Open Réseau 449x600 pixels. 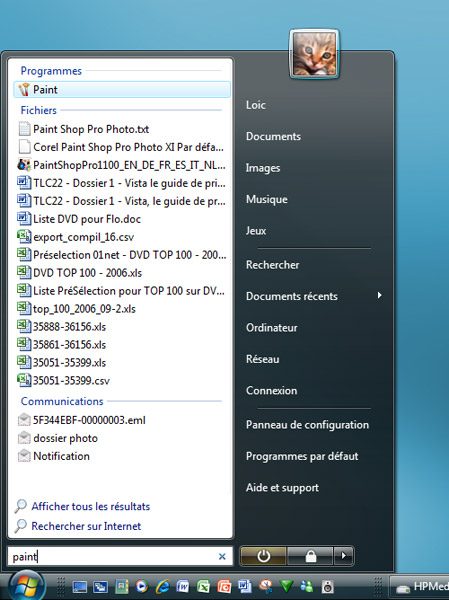(x=263, y=359)
